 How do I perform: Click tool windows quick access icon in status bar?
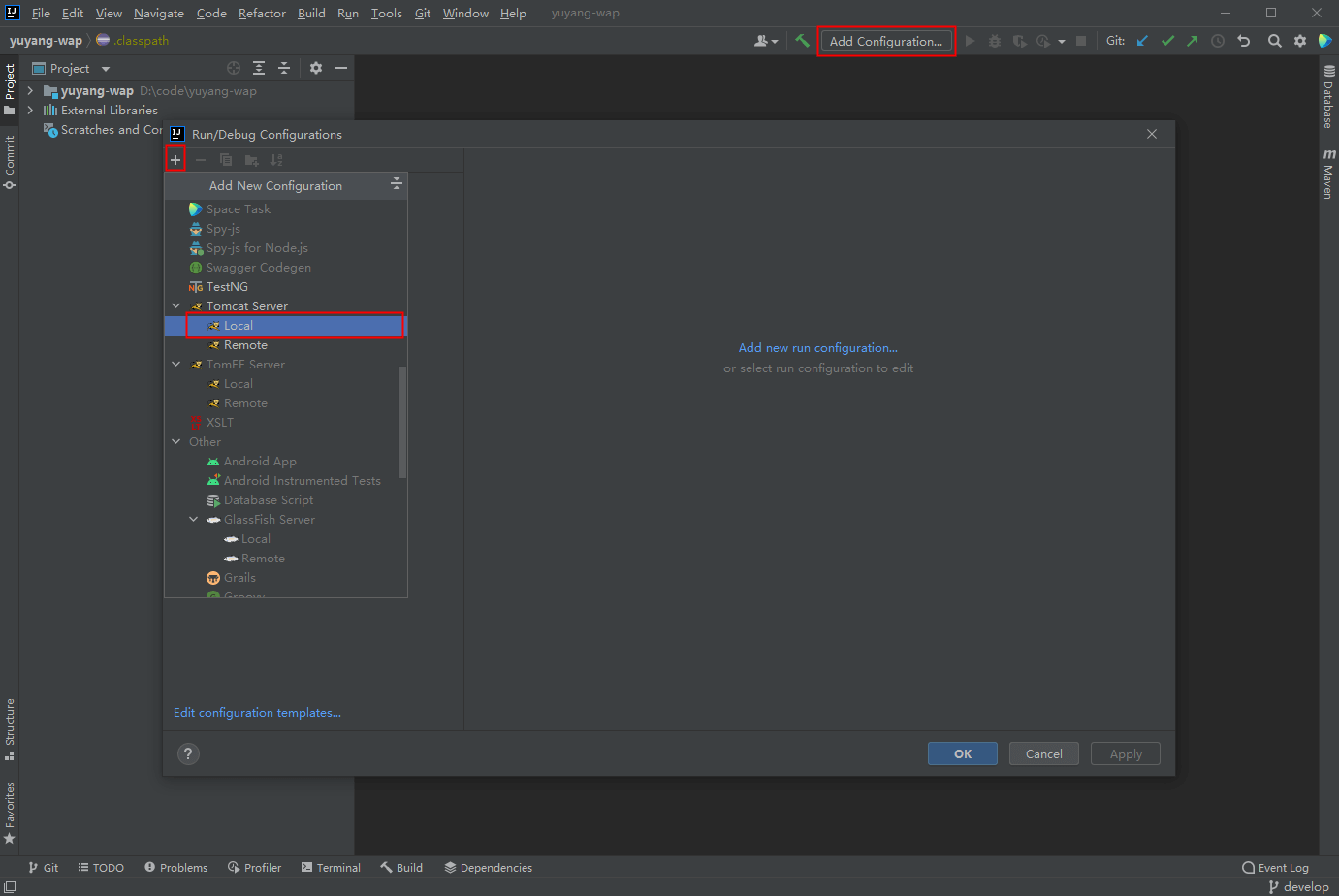coord(10,886)
